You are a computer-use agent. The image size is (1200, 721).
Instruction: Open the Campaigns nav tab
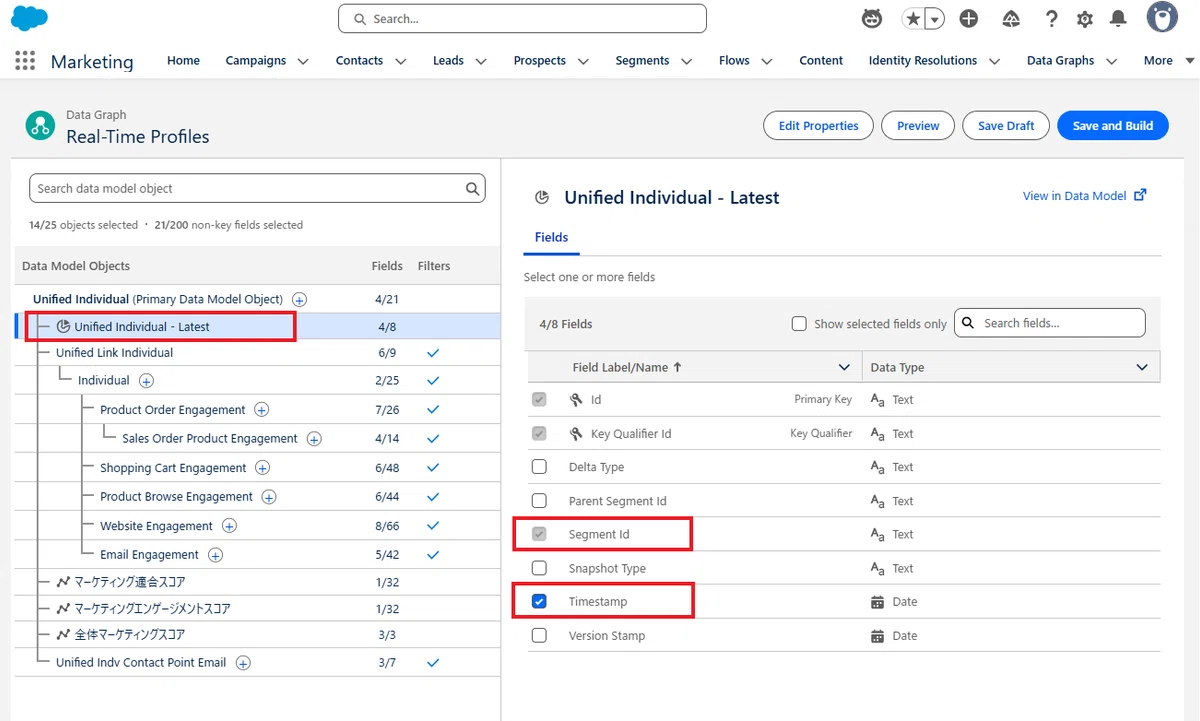click(256, 60)
